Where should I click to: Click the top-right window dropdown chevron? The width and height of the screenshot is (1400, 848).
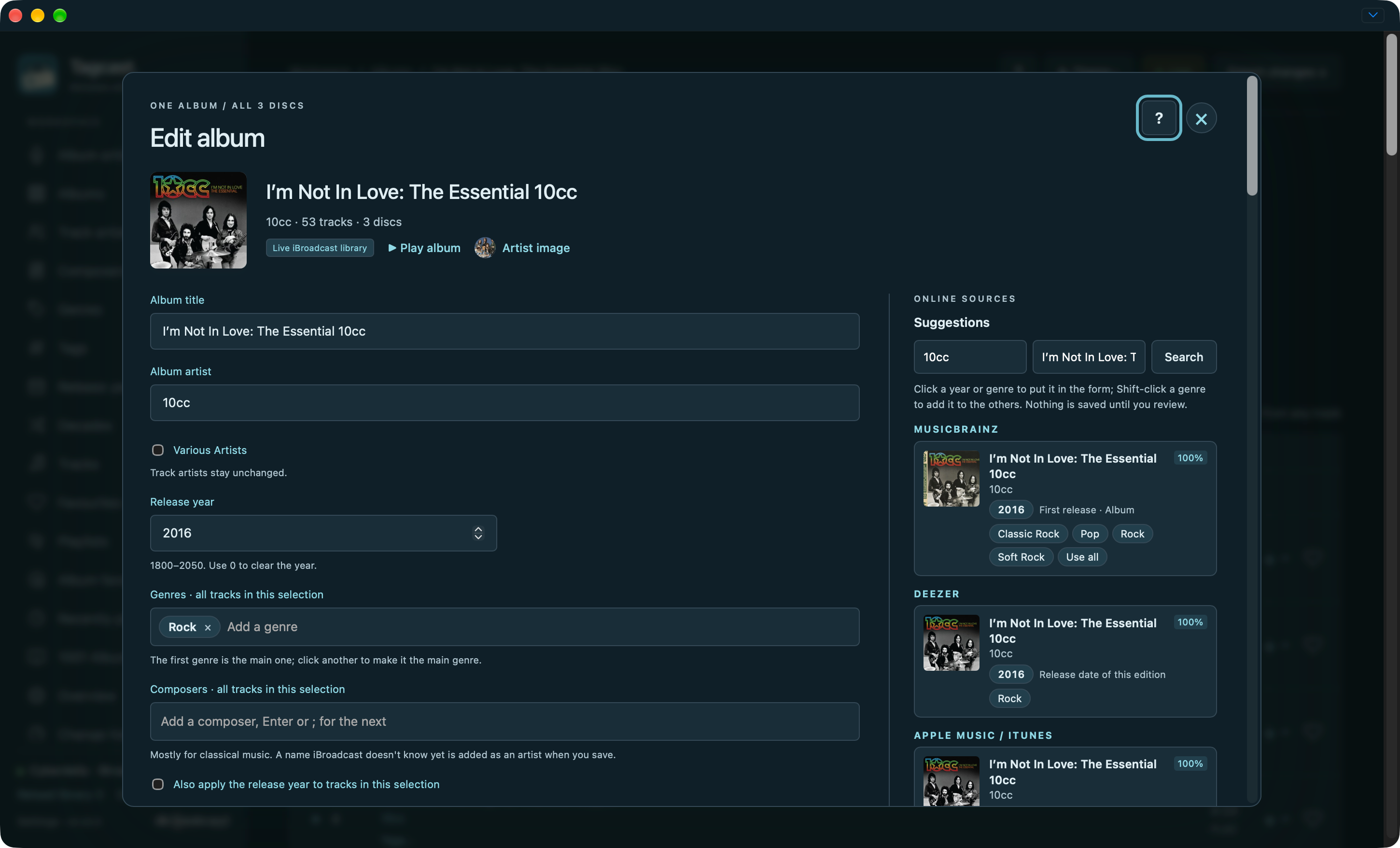[1372, 15]
